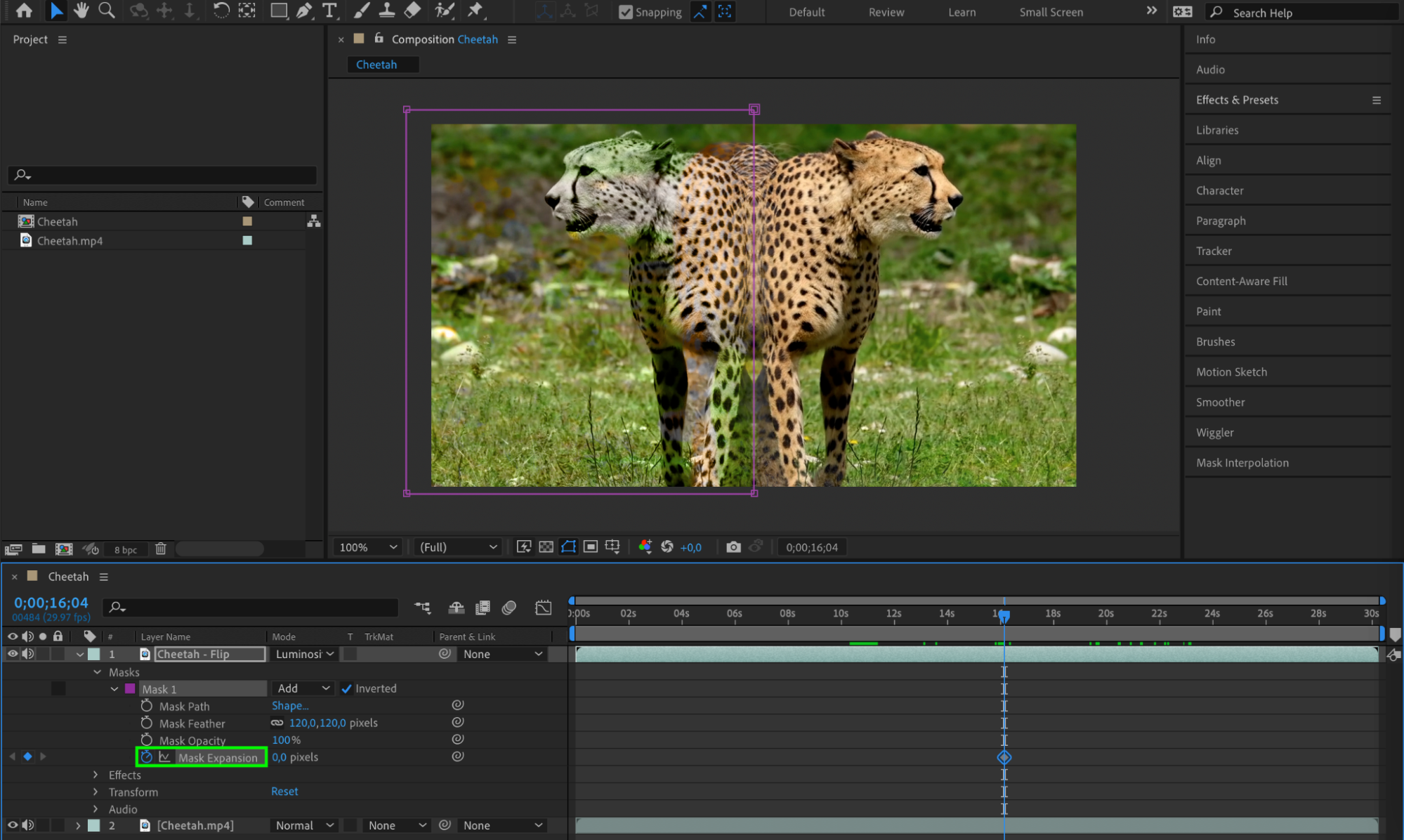Hide the Cheetah - Flip layer video

pos(12,654)
